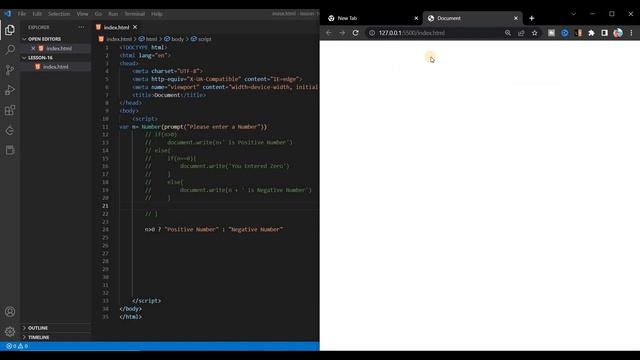
Task: Select the index.html editor tab
Action: click(116, 27)
